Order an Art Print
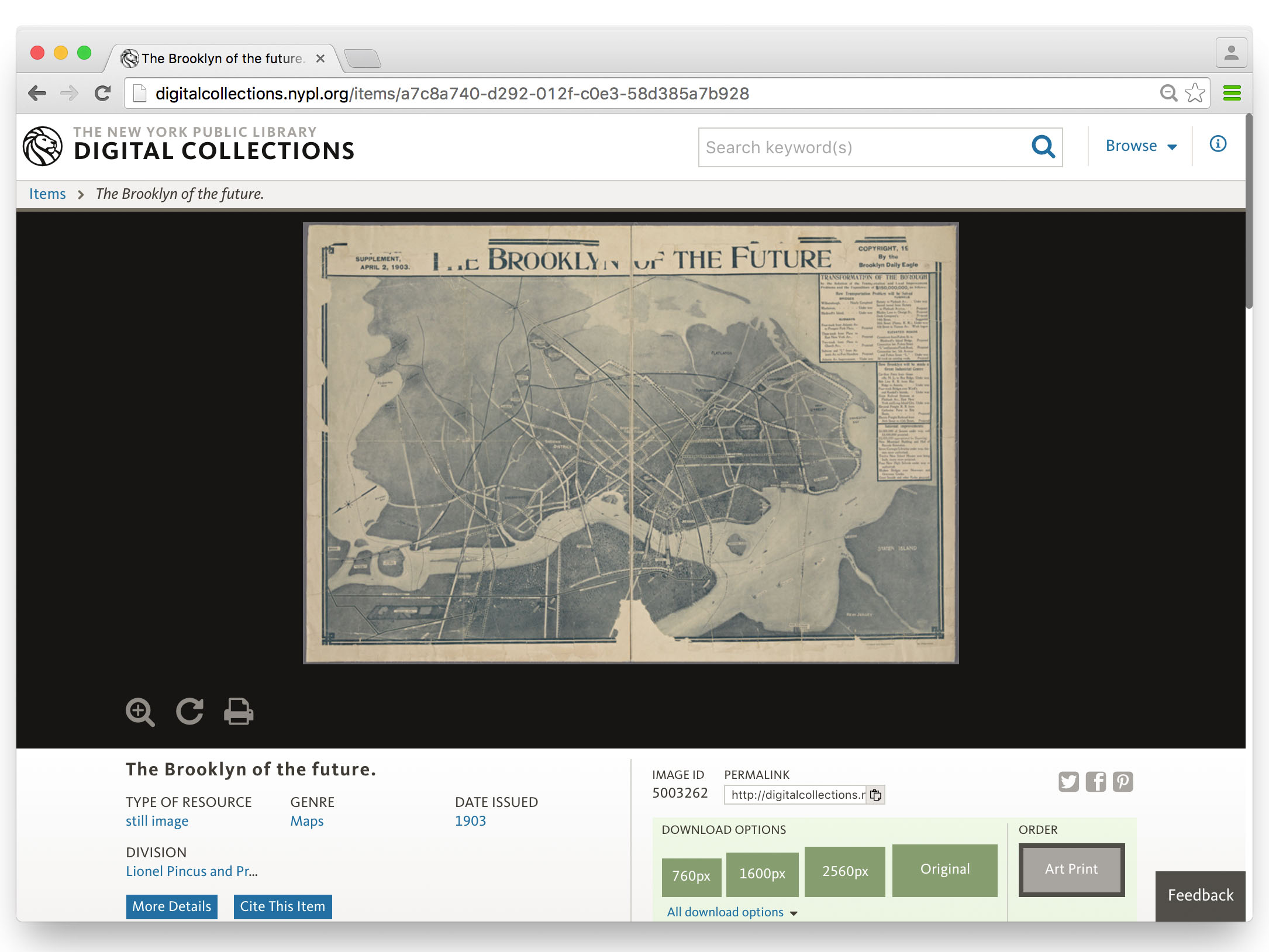Viewport: 1269px width, 952px height. click(x=1071, y=870)
